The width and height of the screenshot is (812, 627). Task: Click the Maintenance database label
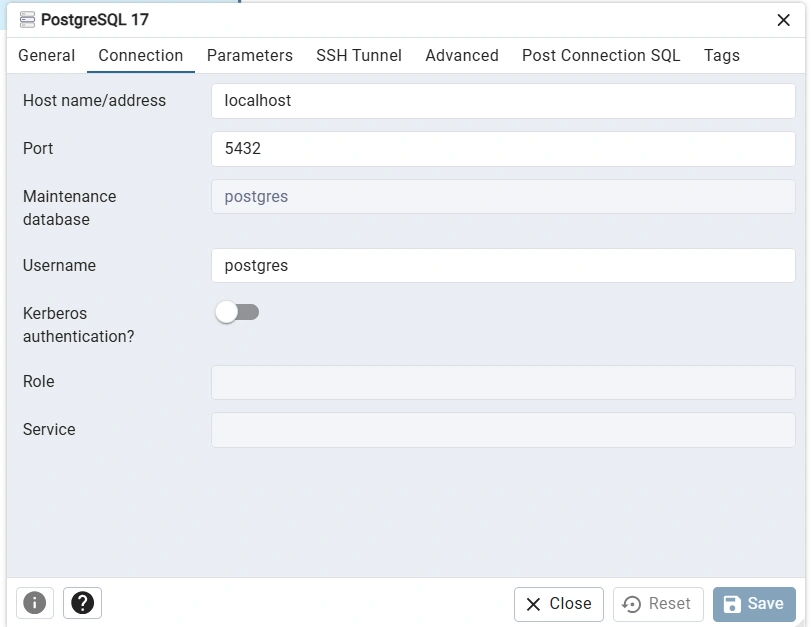[69, 208]
